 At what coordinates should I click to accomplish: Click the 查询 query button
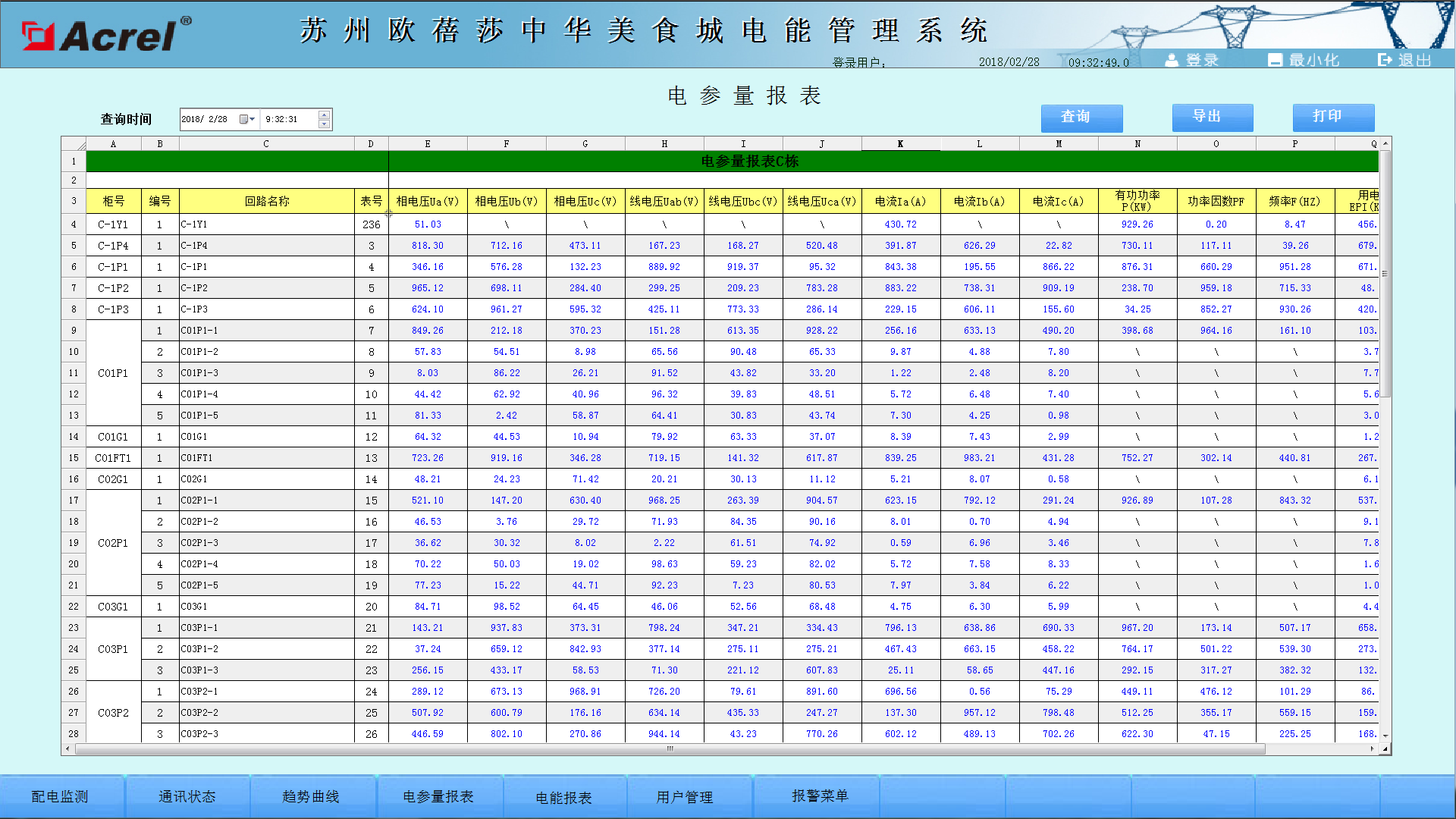pyautogui.click(x=1081, y=118)
